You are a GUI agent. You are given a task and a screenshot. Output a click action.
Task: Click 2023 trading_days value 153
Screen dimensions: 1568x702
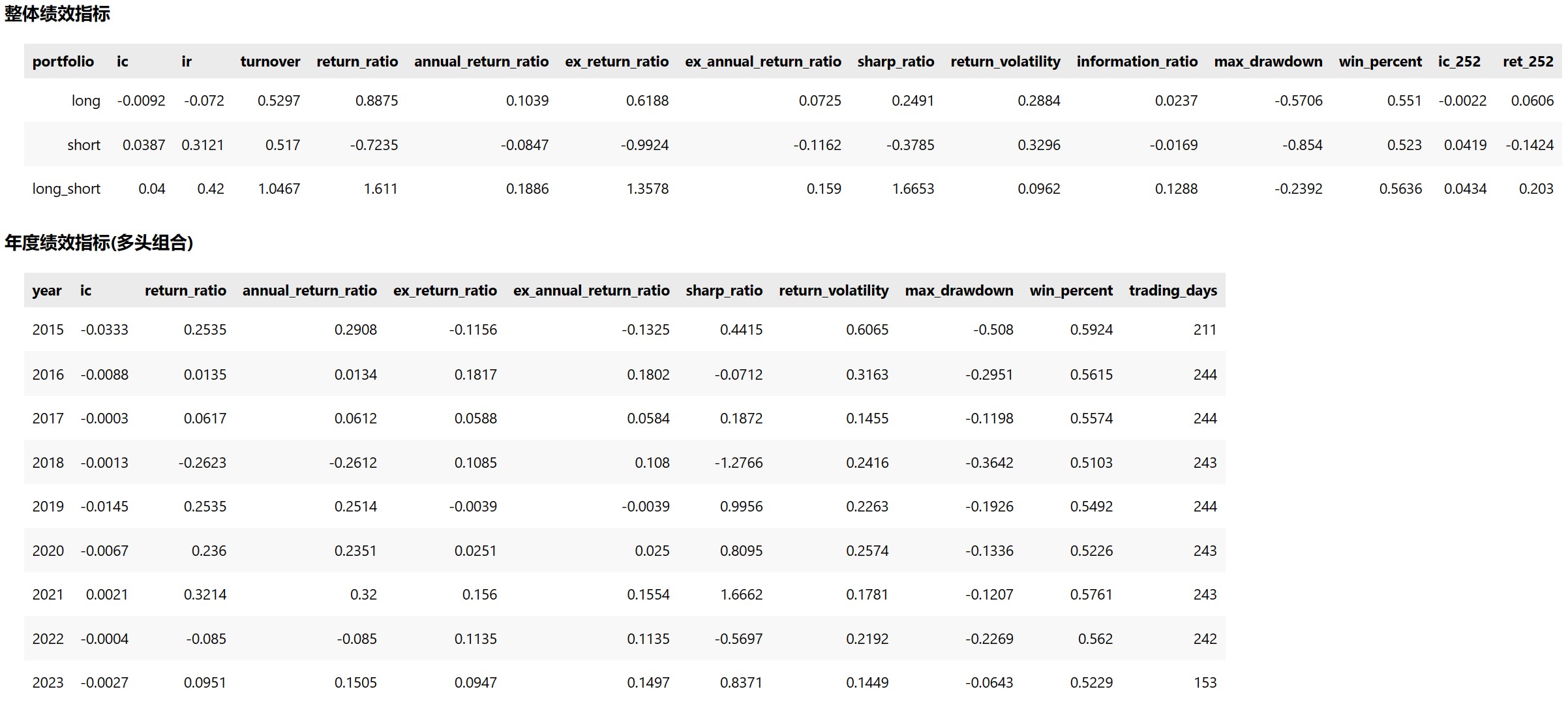tap(1205, 682)
